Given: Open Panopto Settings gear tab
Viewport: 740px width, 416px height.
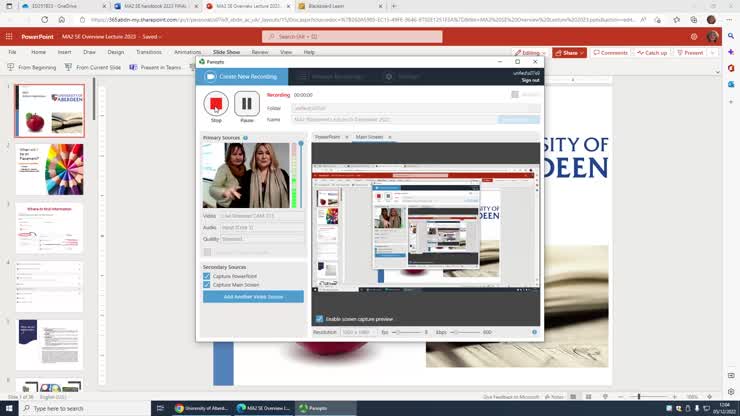Looking at the screenshot, I should coord(404,76).
